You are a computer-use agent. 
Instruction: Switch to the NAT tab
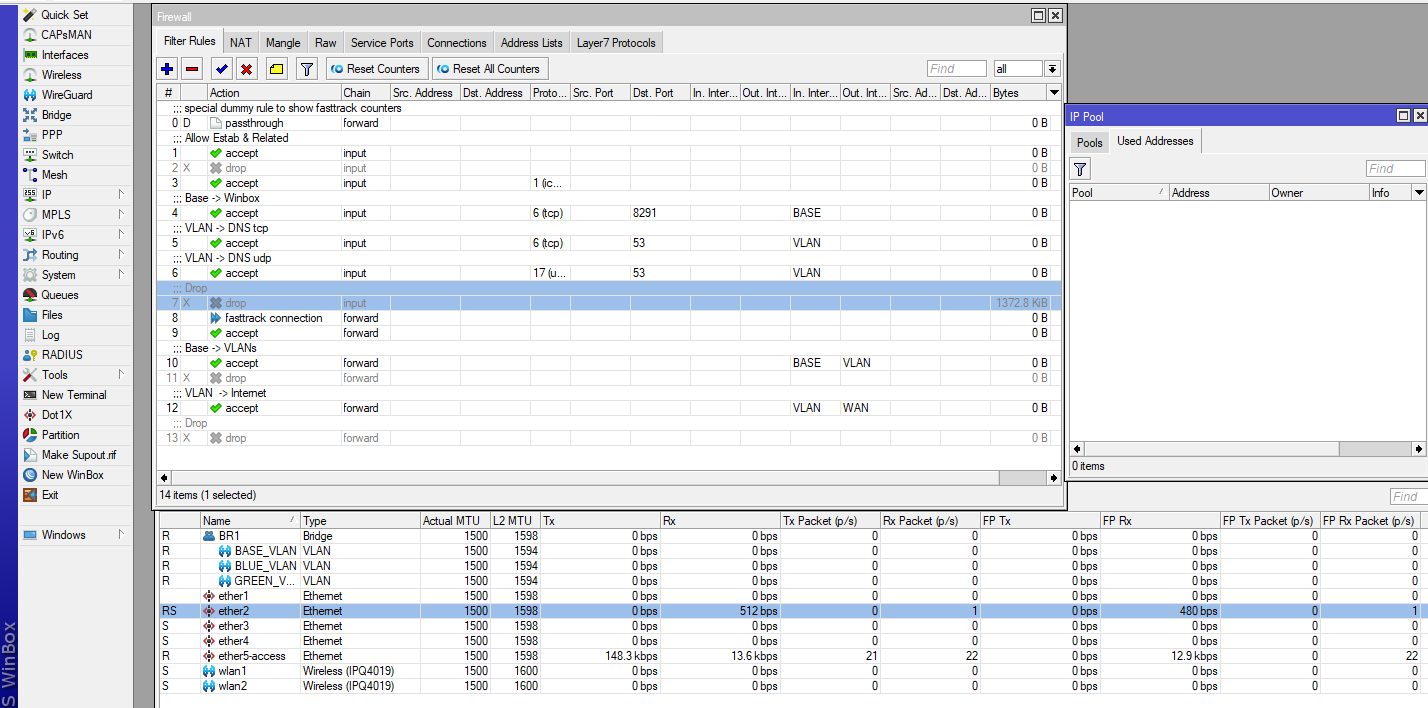point(241,43)
